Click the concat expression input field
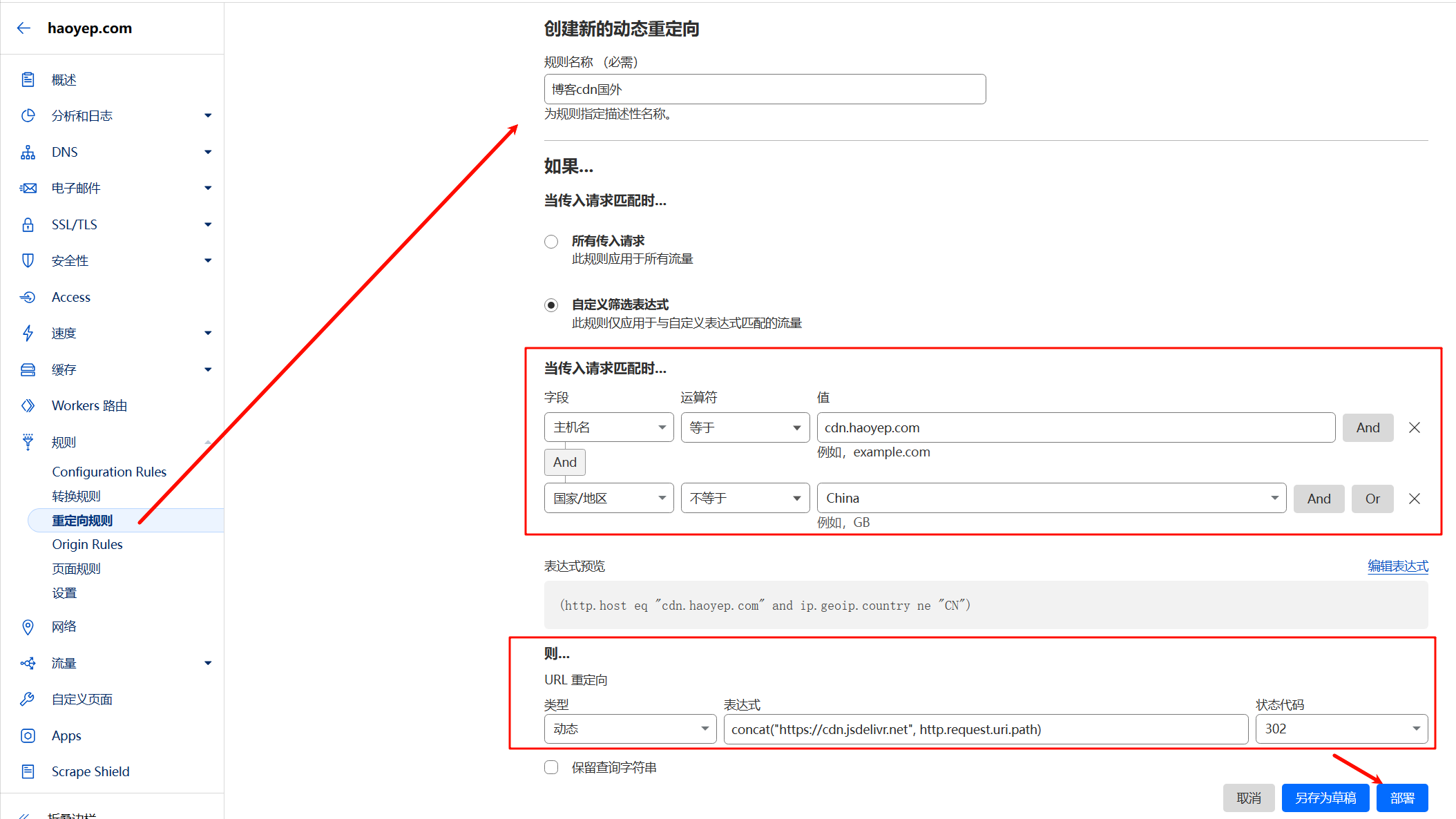 click(x=986, y=729)
